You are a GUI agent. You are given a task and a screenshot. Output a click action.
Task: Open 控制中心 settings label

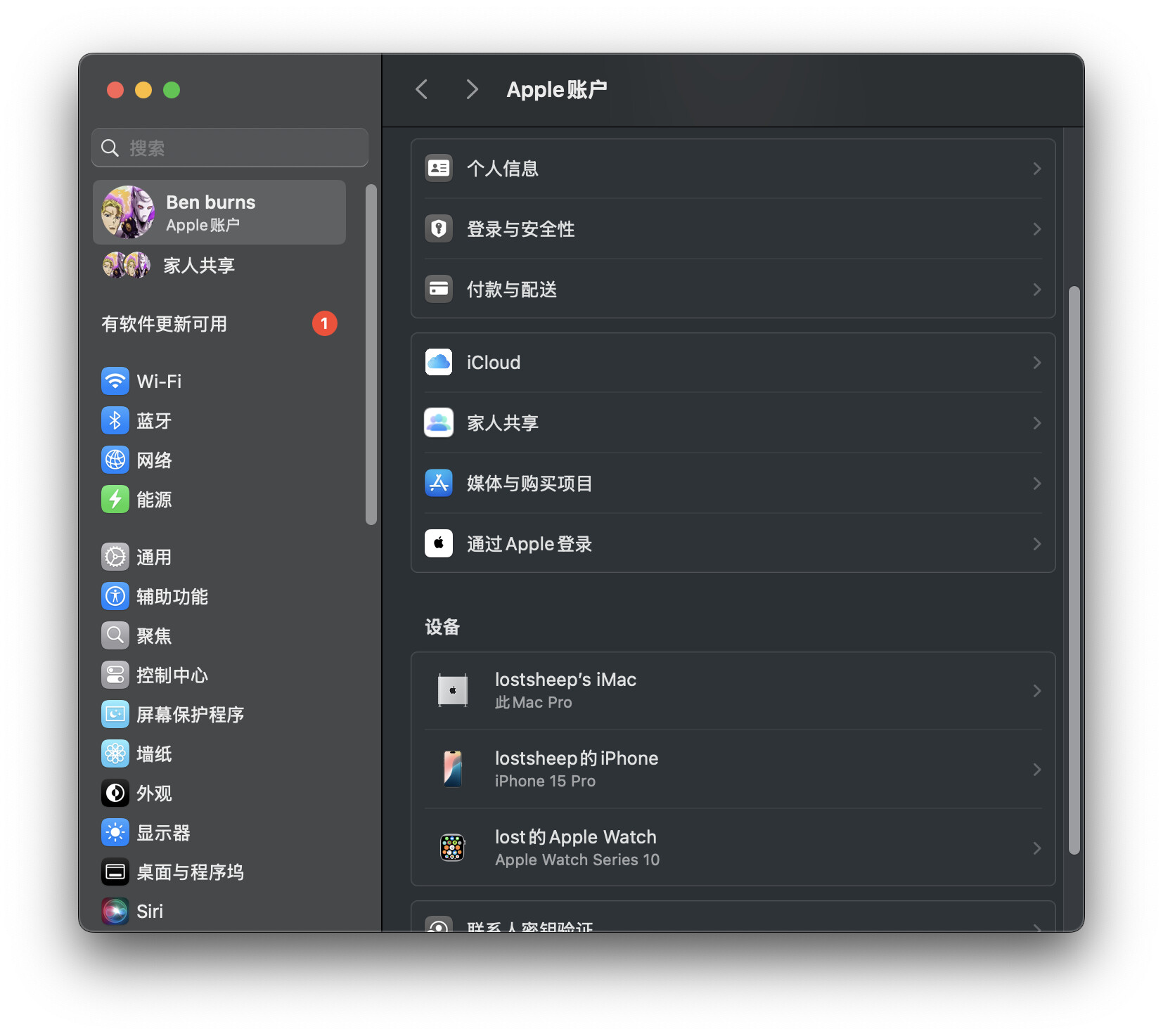click(x=172, y=675)
